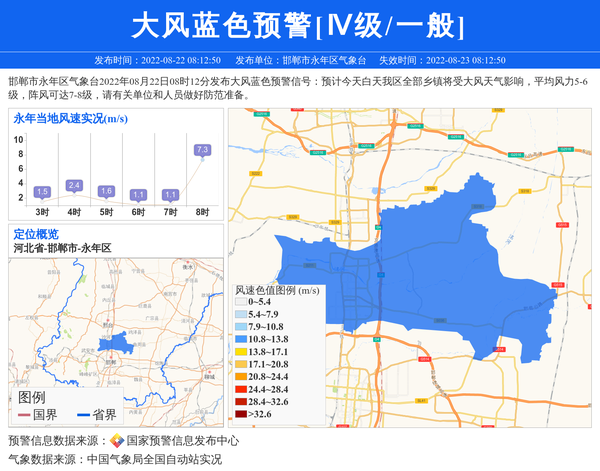Select the >32.6 dark red swatch

coord(241,414)
